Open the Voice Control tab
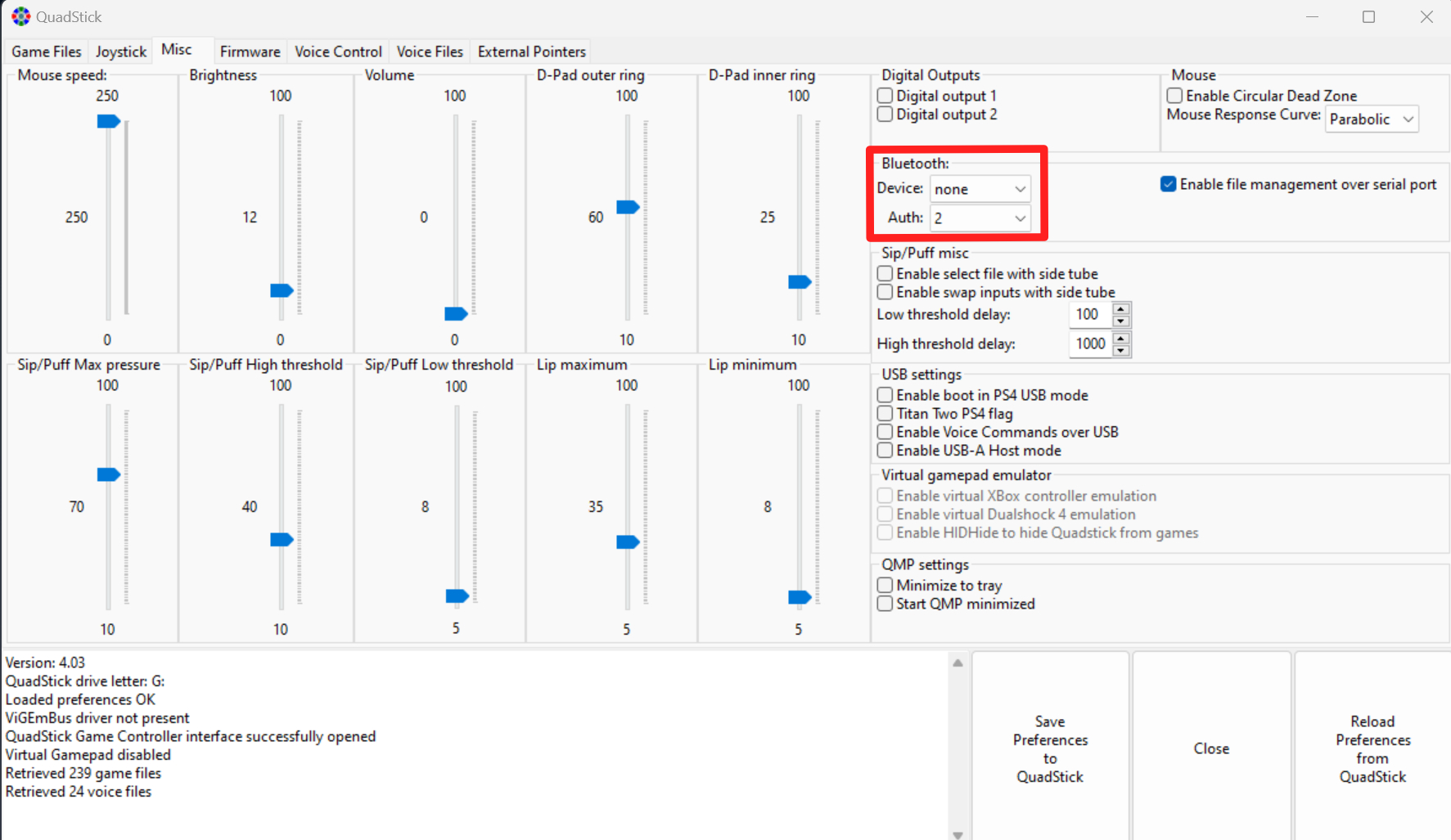Viewport: 1451px width, 840px height. click(338, 52)
